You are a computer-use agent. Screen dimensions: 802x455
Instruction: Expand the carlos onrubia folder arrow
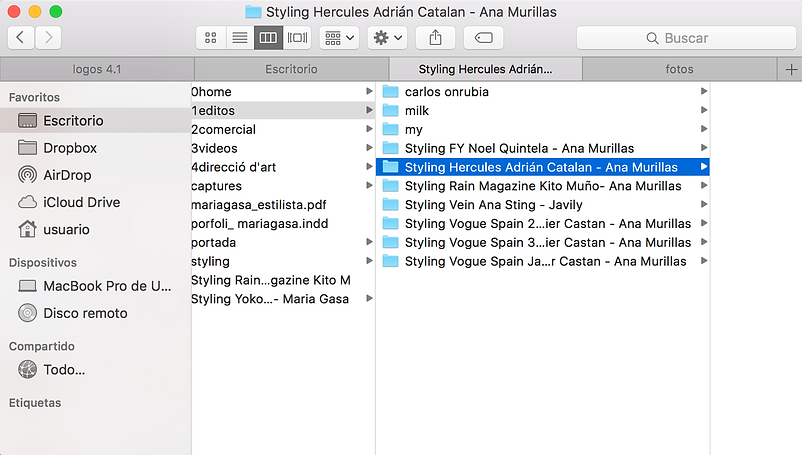pyautogui.click(x=704, y=91)
